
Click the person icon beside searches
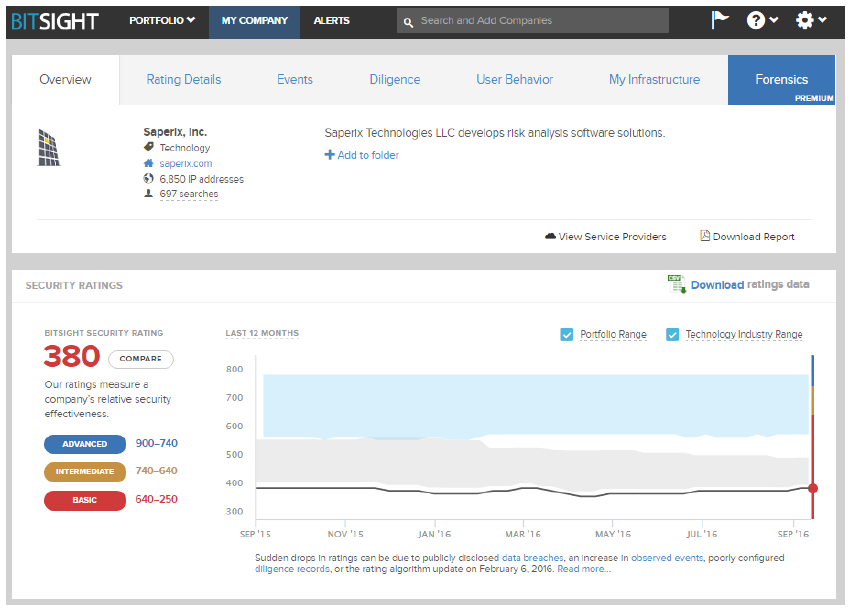tap(149, 193)
